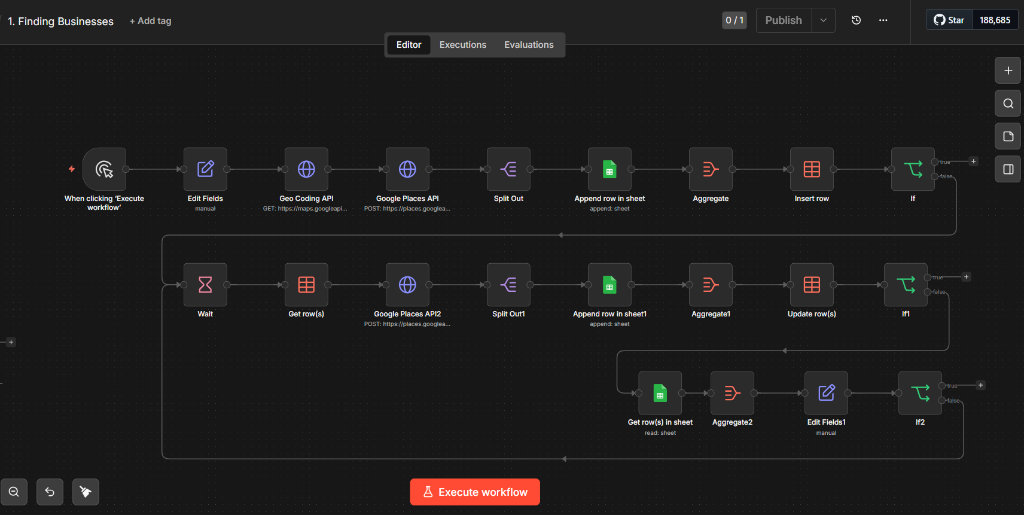Select the Get row(s) node

tap(306, 285)
